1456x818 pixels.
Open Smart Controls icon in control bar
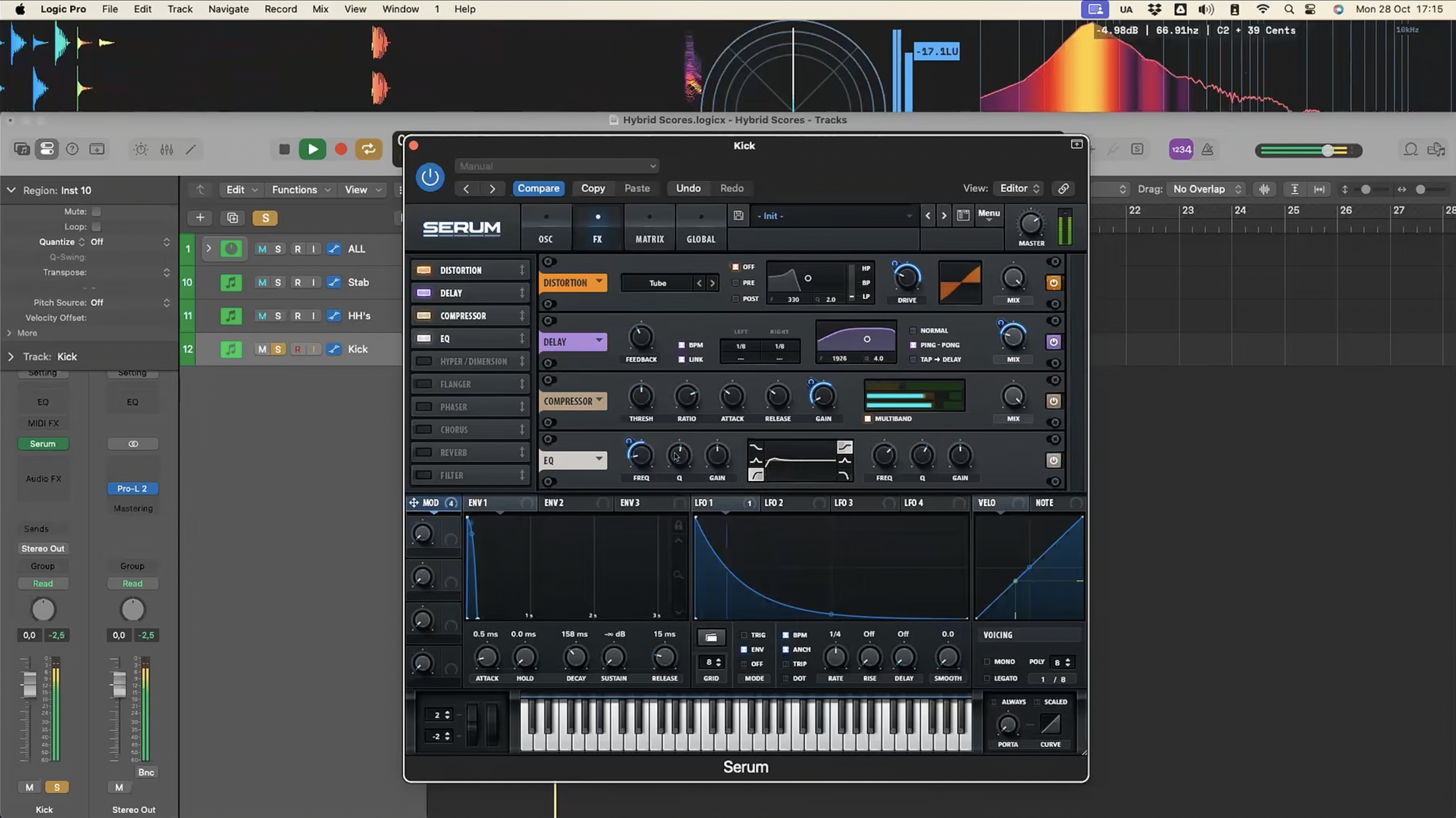[x=141, y=150]
